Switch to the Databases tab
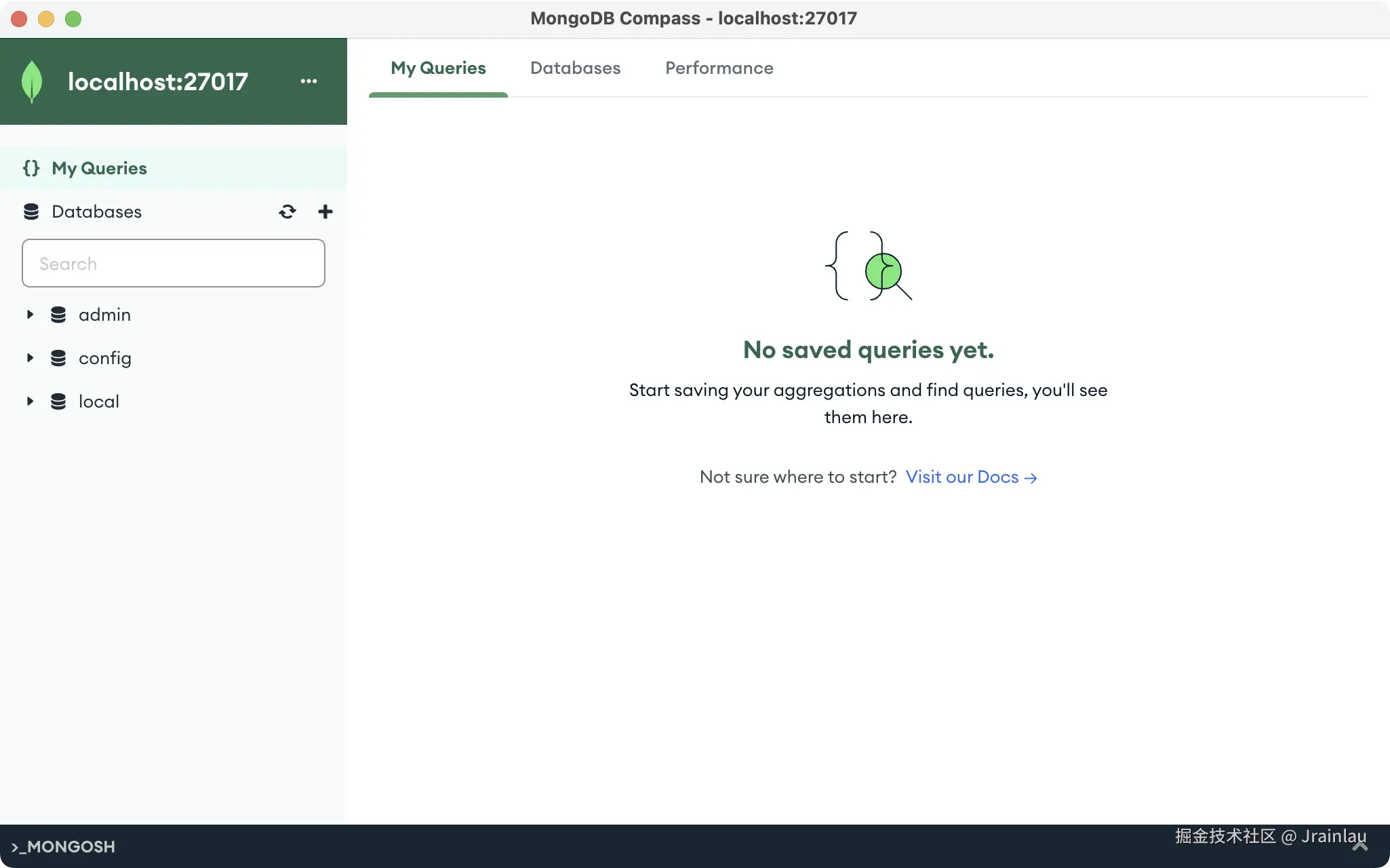This screenshot has width=1390, height=868. coord(575,68)
